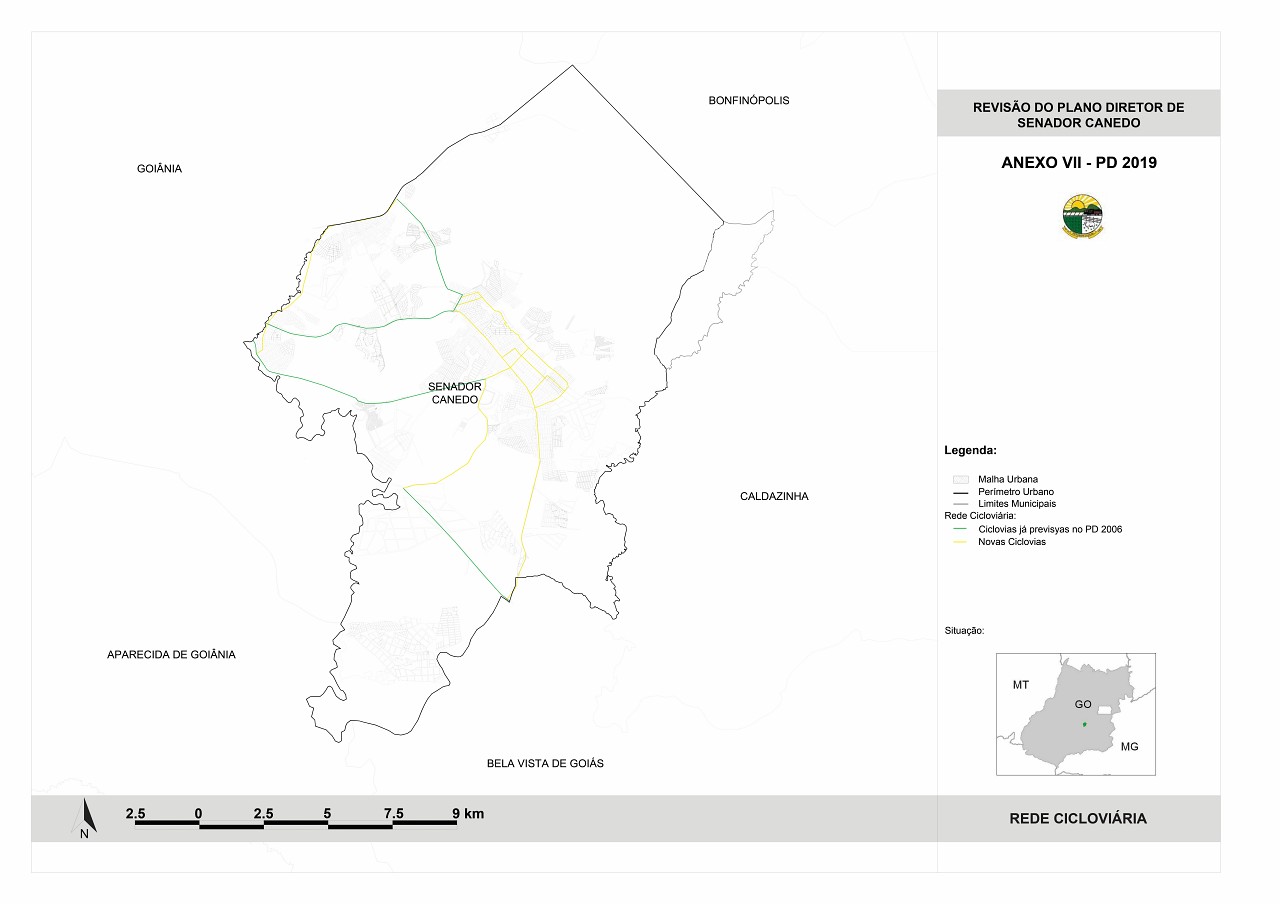The height and width of the screenshot is (904, 1280).
Task: Click the green dot in the situation map
Action: tap(1084, 723)
